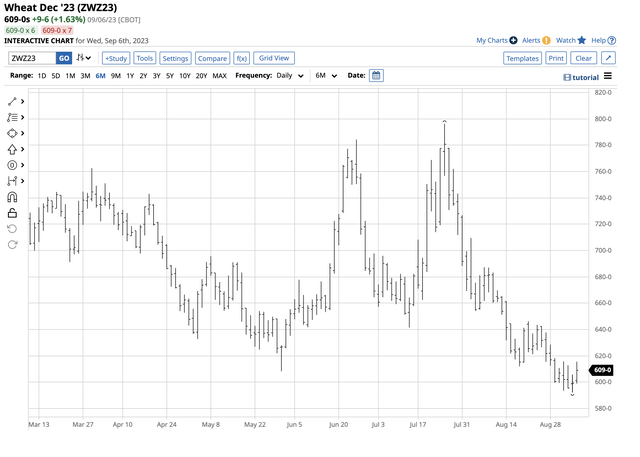The width and height of the screenshot is (640, 457).
Task: Click the Watch star icon
Action: 582,40
